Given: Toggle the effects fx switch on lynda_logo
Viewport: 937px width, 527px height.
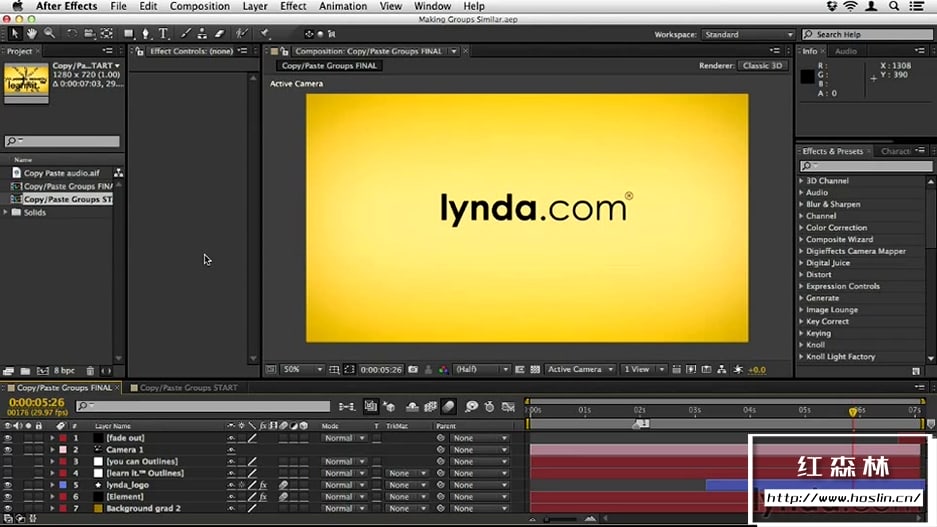Looking at the screenshot, I should click(x=263, y=485).
